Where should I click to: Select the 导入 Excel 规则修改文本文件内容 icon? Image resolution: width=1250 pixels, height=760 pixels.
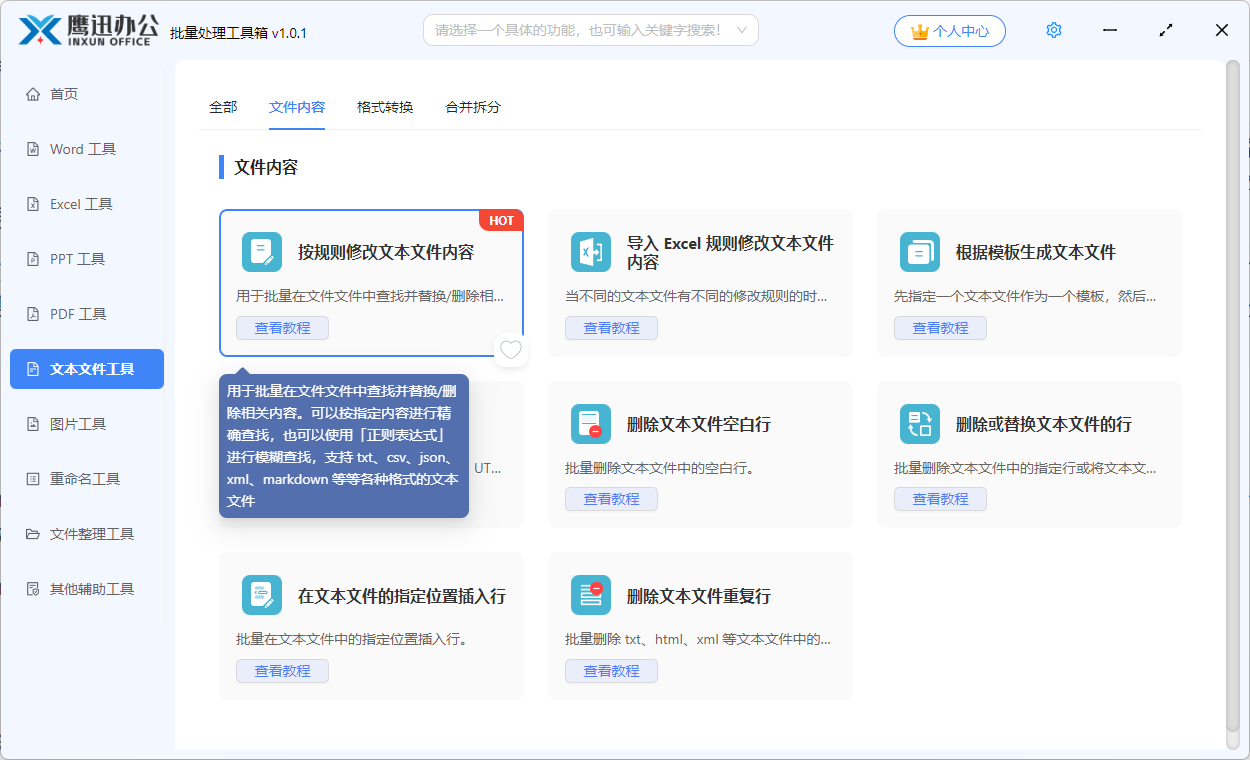591,252
